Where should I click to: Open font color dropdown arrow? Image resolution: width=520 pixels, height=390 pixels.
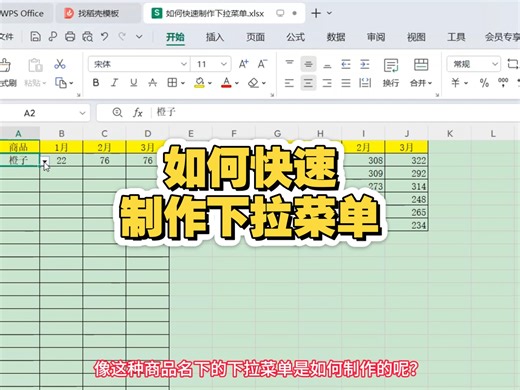pos(237,83)
